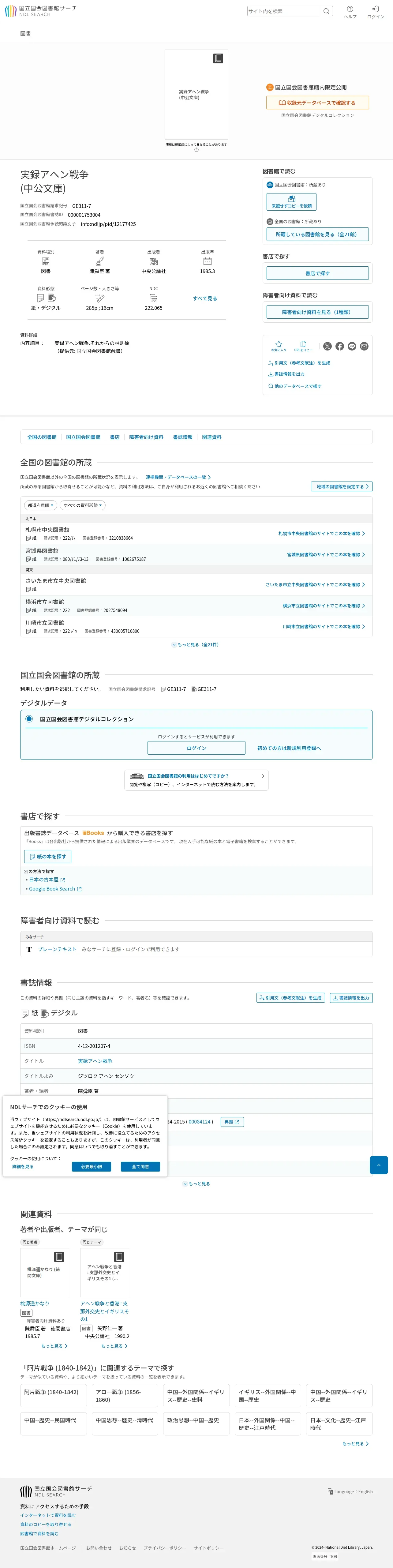Open 宮城県図書館のサイトでこの本を確認
Viewport: 393px width, 1568px height.
326,555
